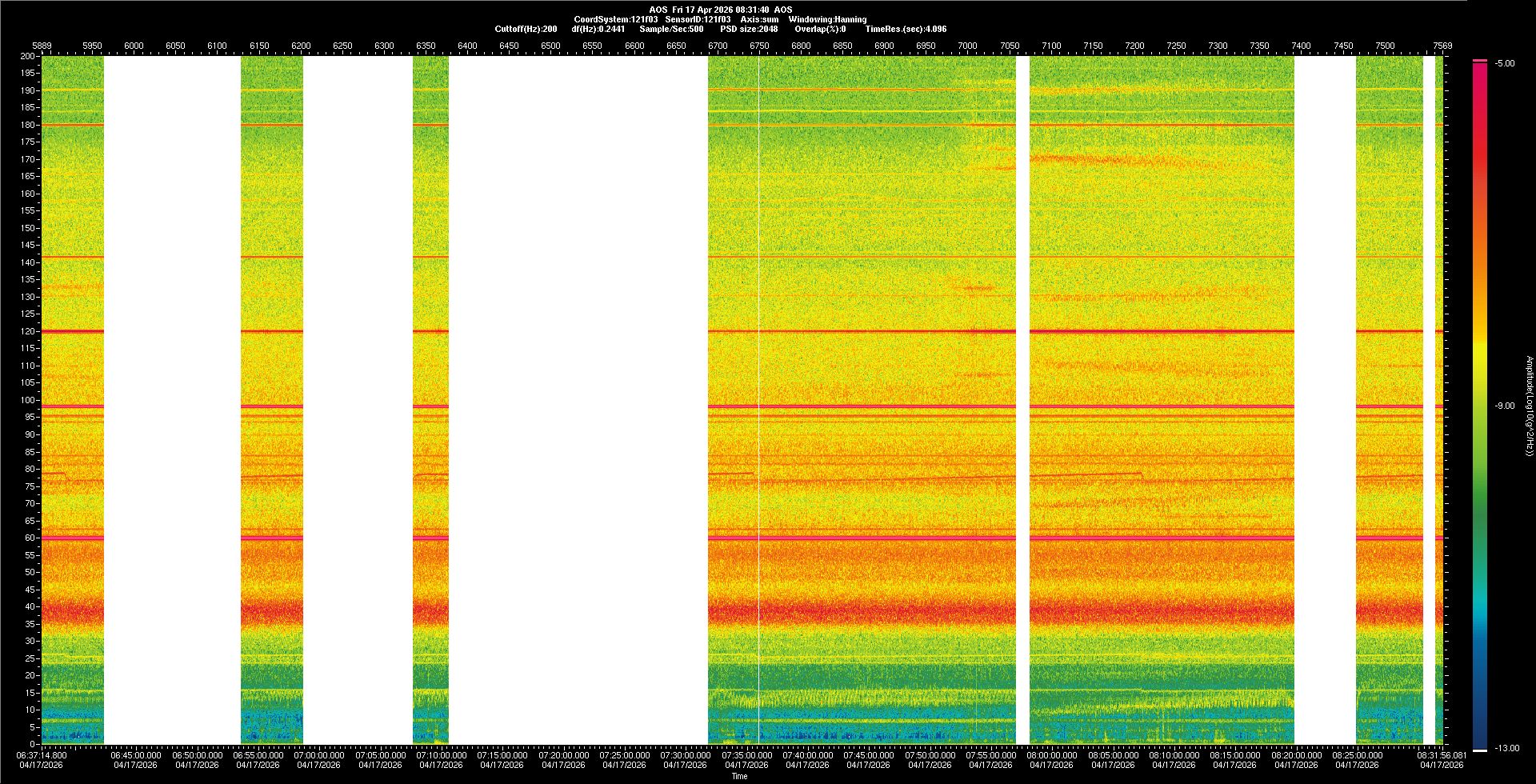The height and width of the screenshot is (784, 1536).
Task: Click the 6750 tick on the top axis
Action: pos(759,46)
